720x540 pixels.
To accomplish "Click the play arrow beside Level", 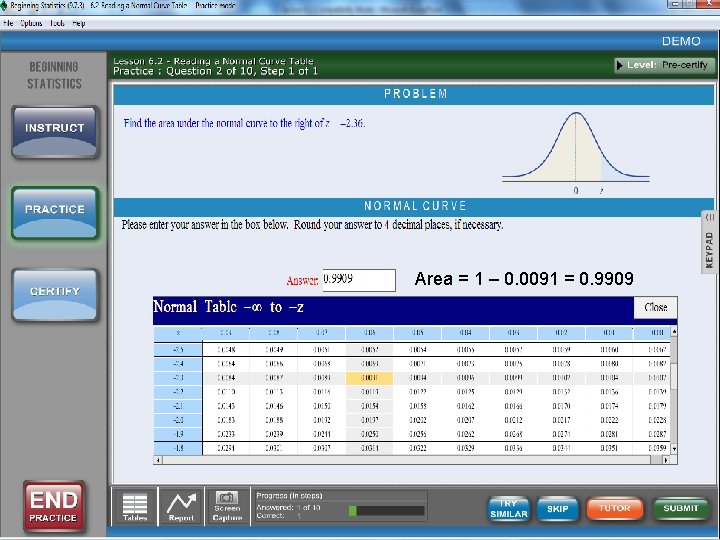I will [619, 65].
